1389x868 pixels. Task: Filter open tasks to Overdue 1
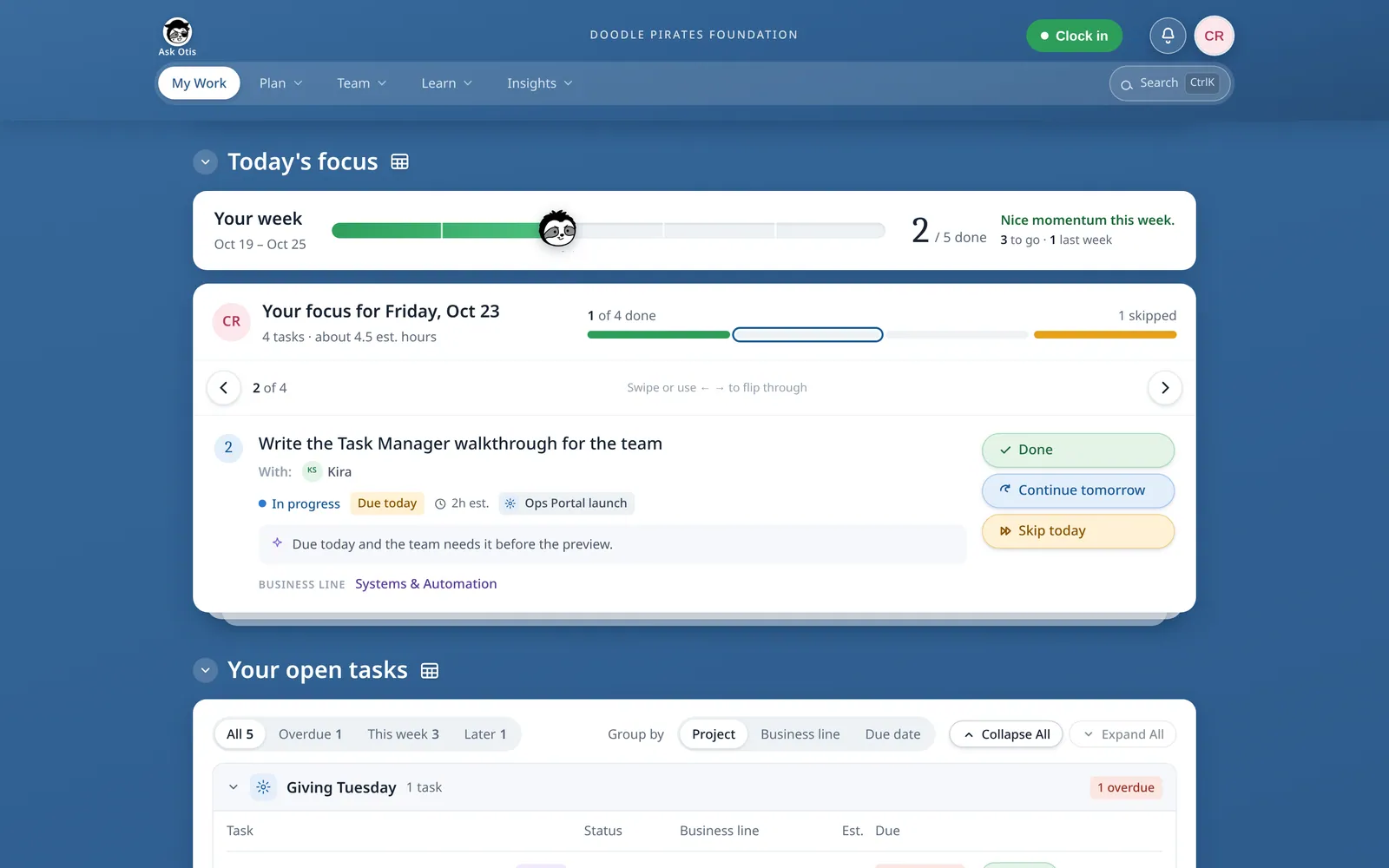coord(310,734)
